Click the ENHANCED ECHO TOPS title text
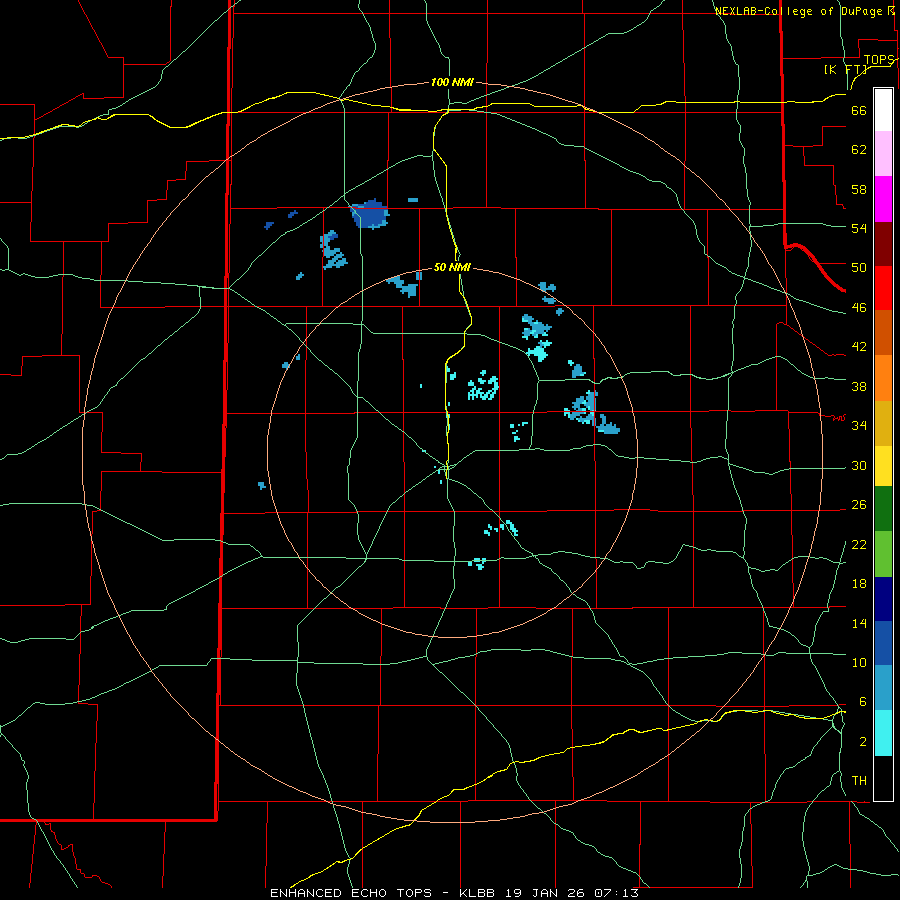Image resolution: width=900 pixels, height=900 pixels. [x=351, y=893]
